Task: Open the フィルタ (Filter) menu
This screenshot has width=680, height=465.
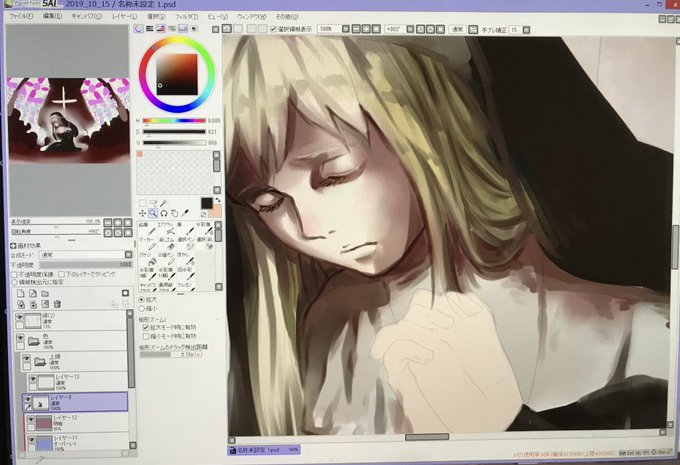Action: (x=186, y=16)
